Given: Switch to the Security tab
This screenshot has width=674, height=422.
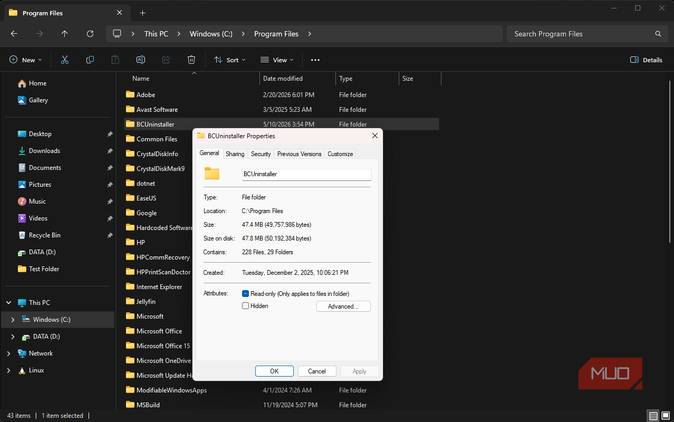Looking at the screenshot, I should coord(260,154).
